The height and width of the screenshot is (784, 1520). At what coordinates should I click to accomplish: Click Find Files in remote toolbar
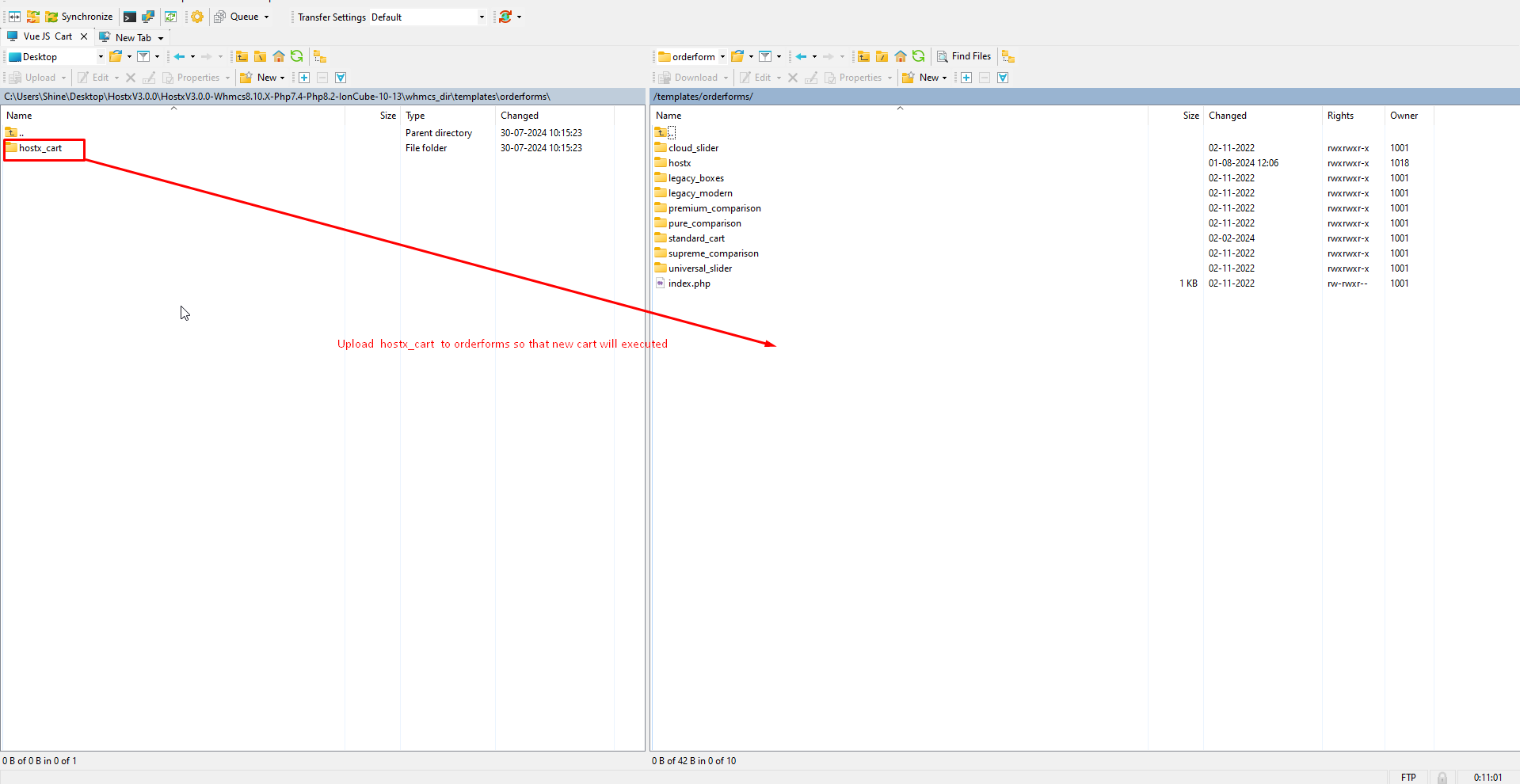point(964,56)
